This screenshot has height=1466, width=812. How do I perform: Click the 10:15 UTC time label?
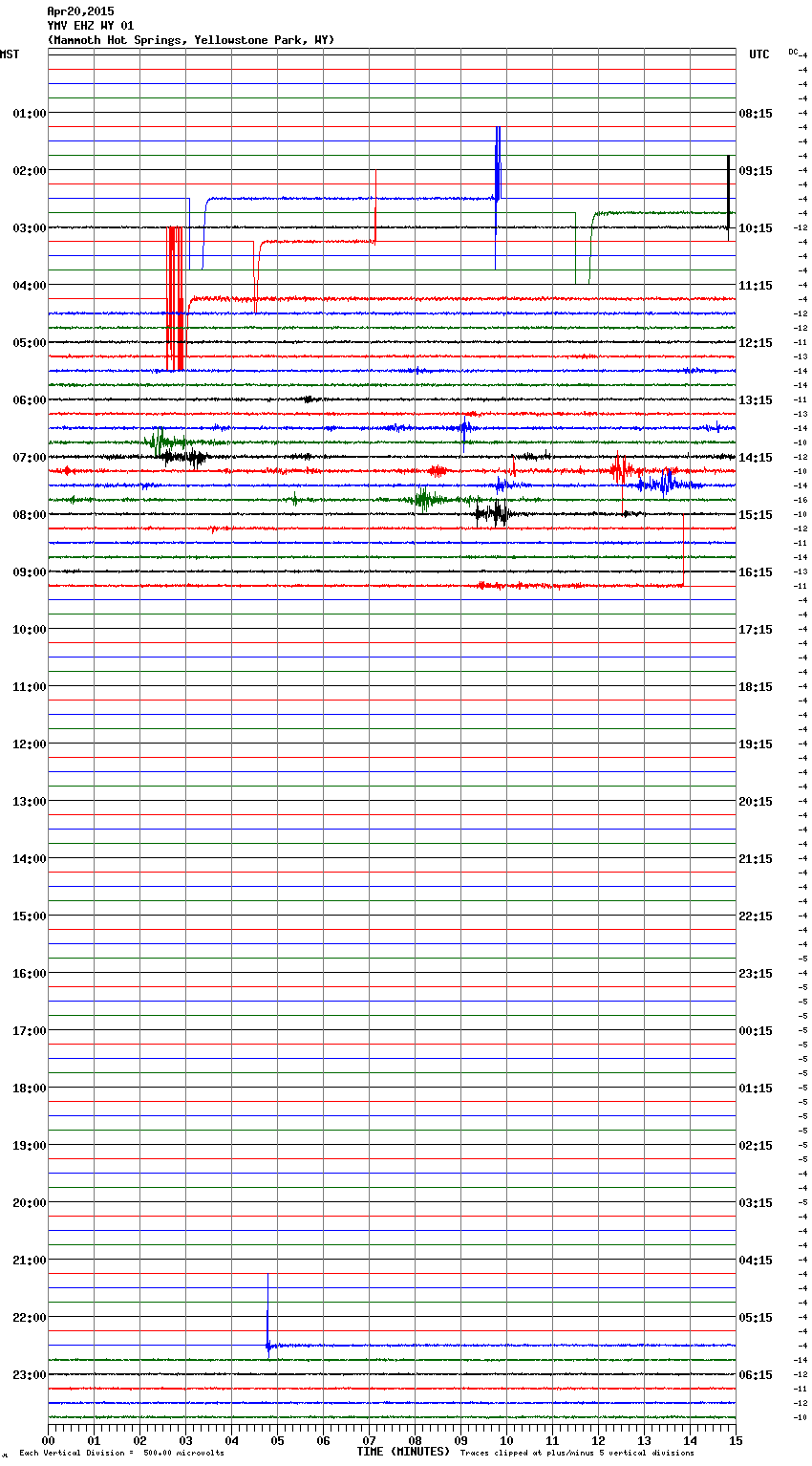pos(756,227)
